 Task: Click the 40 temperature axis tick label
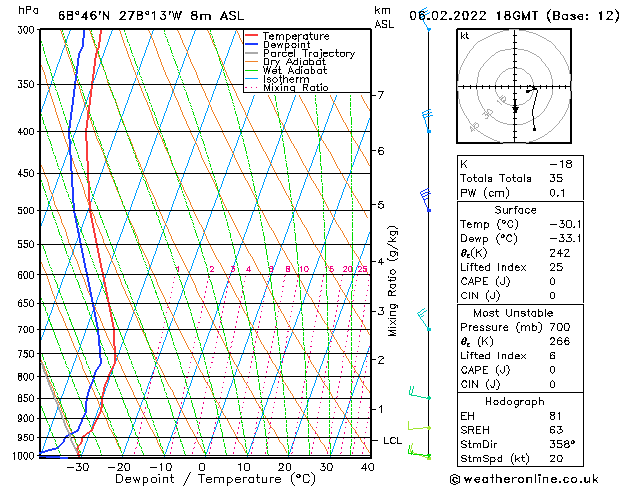click(x=367, y=467)
